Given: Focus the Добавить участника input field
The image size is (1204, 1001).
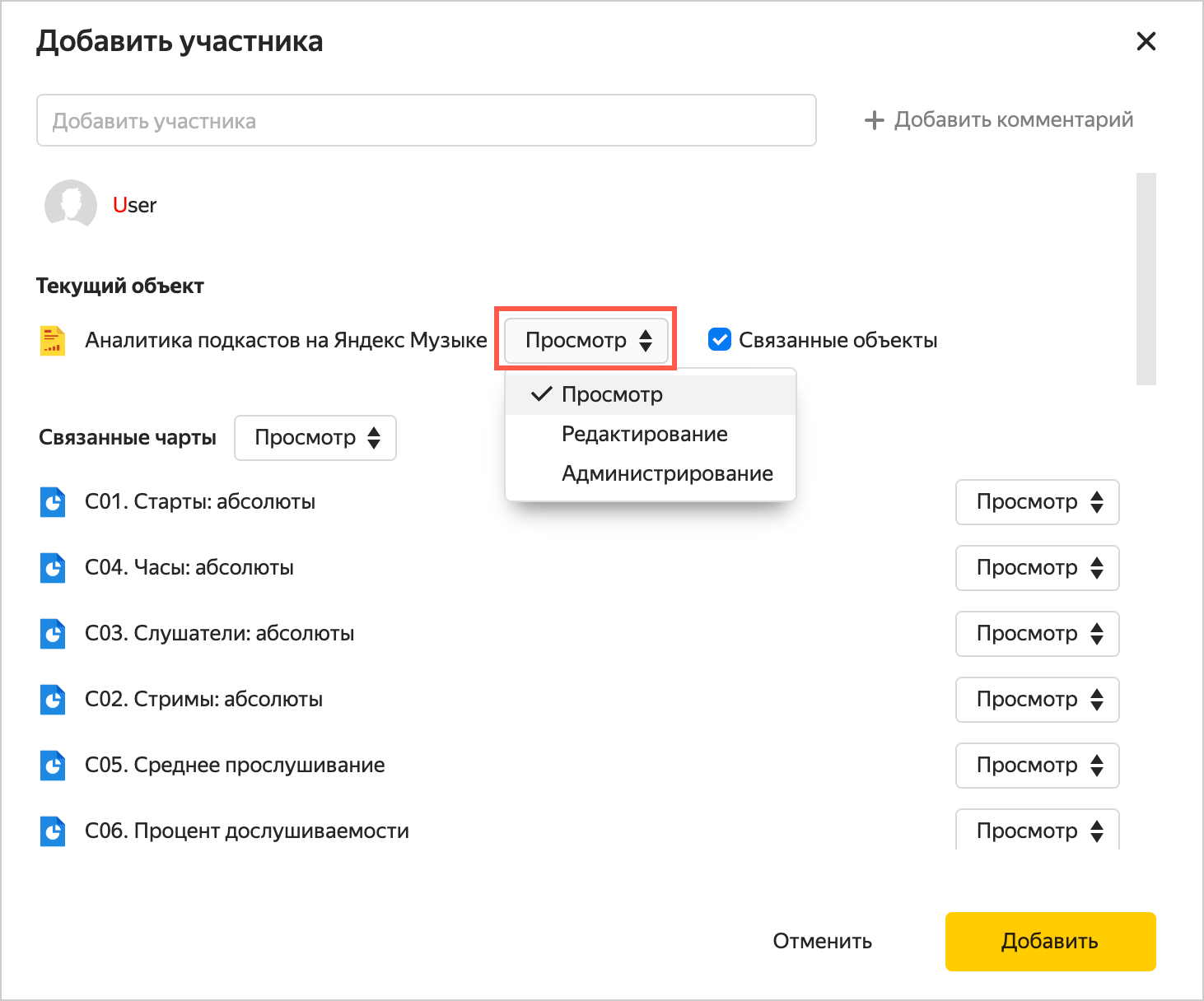Looking at the screenshot, I should tap(426, 121).
